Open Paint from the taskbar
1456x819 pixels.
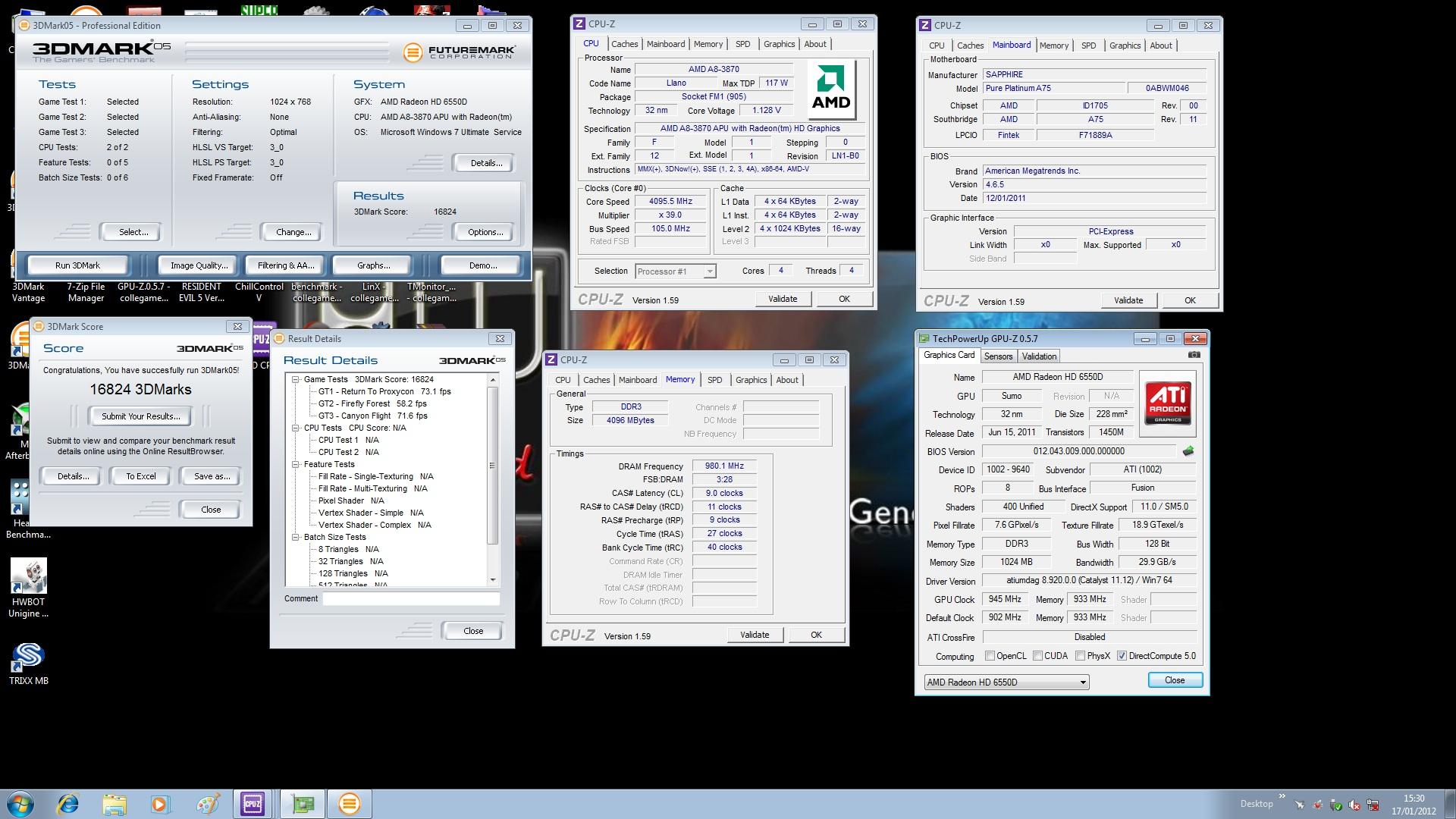coord(207,804)
